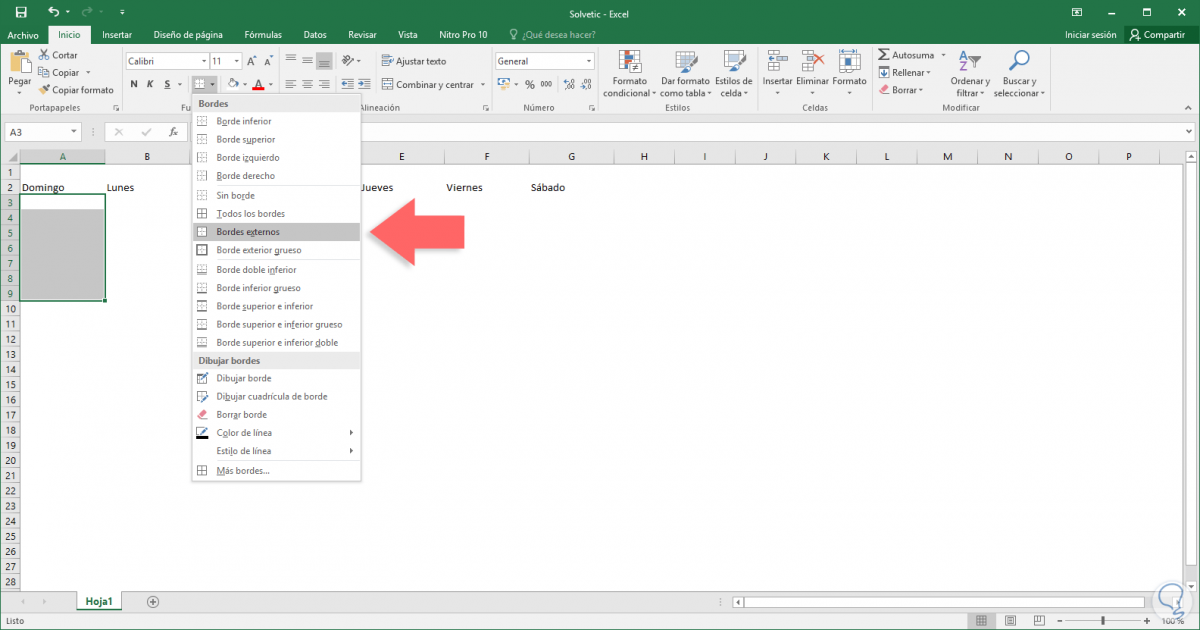The width and height of the screenshot is (1200, 630).
Task: Toggle underline S formatting
Action: click(x=167, y=85)
